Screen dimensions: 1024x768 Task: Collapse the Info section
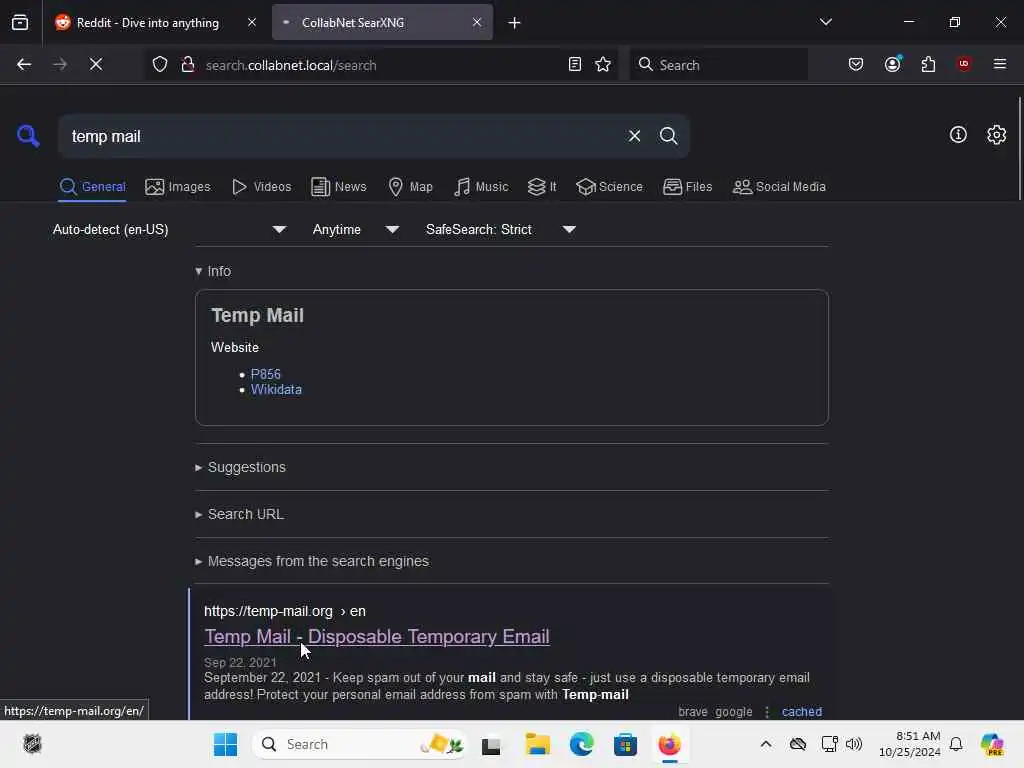pyautogui.click(x=213, y=271)
